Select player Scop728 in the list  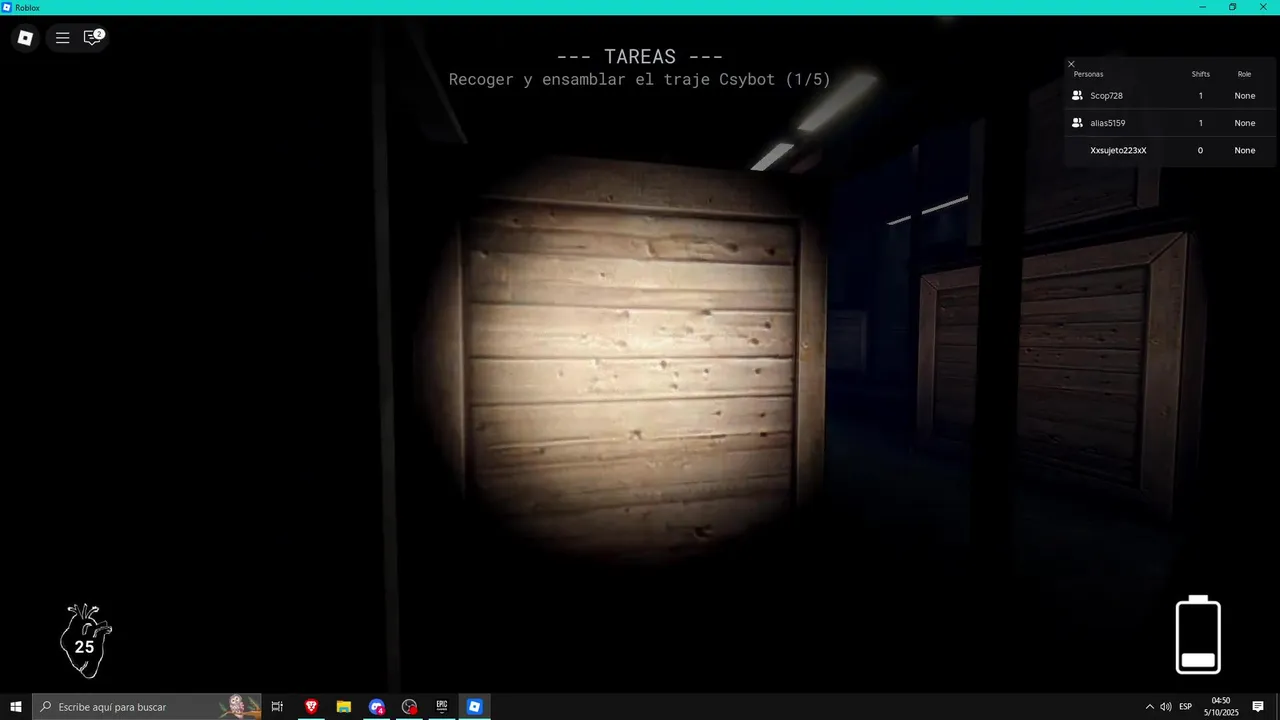(x=1106, y=96)
